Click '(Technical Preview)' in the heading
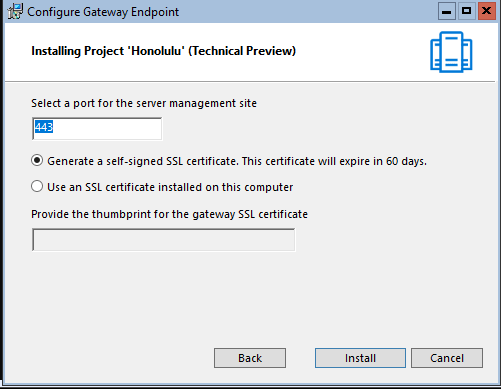Viewport: 501px width, 389px height. [242, 51]
